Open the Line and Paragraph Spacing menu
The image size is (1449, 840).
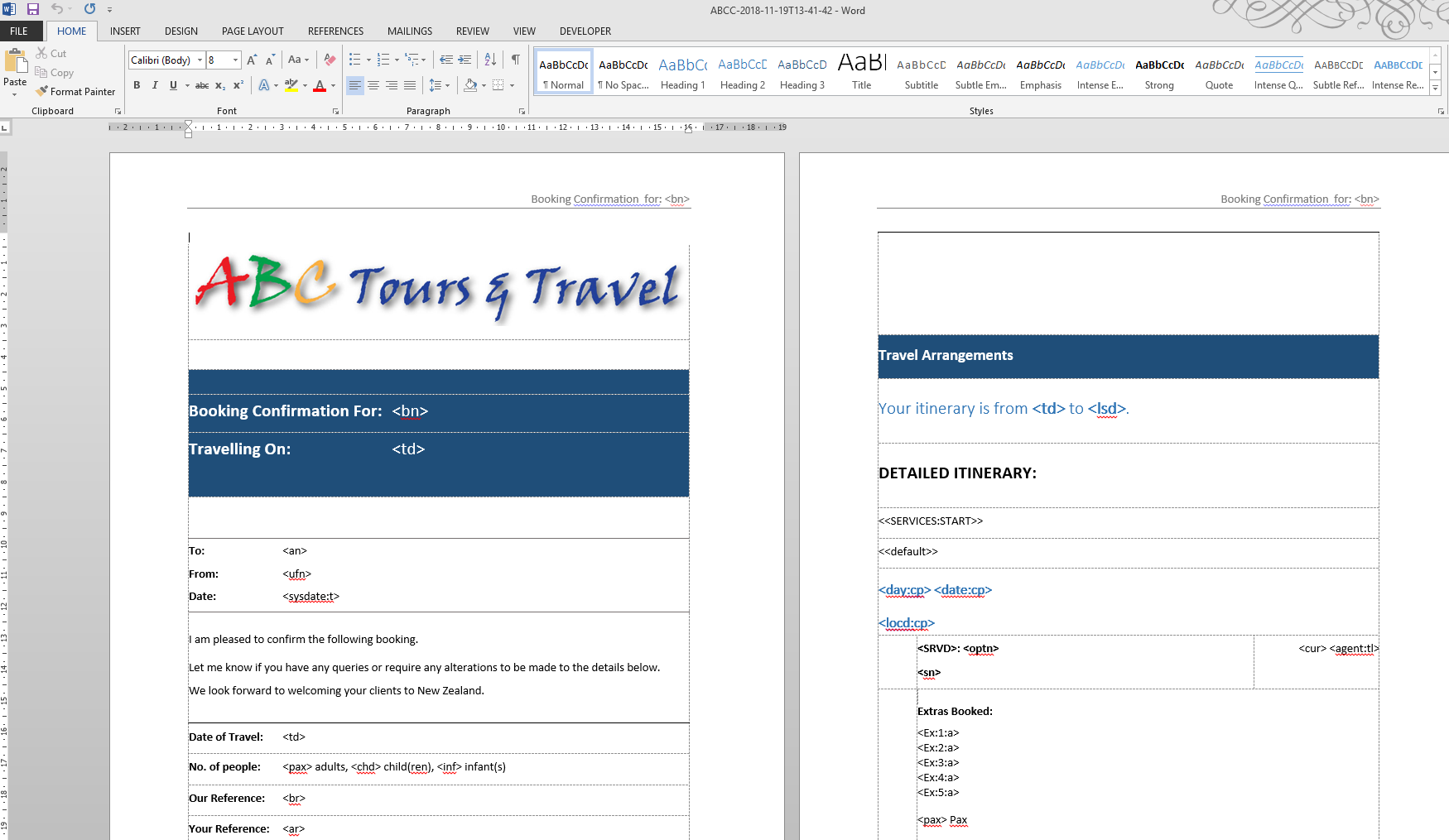[439, 85]
